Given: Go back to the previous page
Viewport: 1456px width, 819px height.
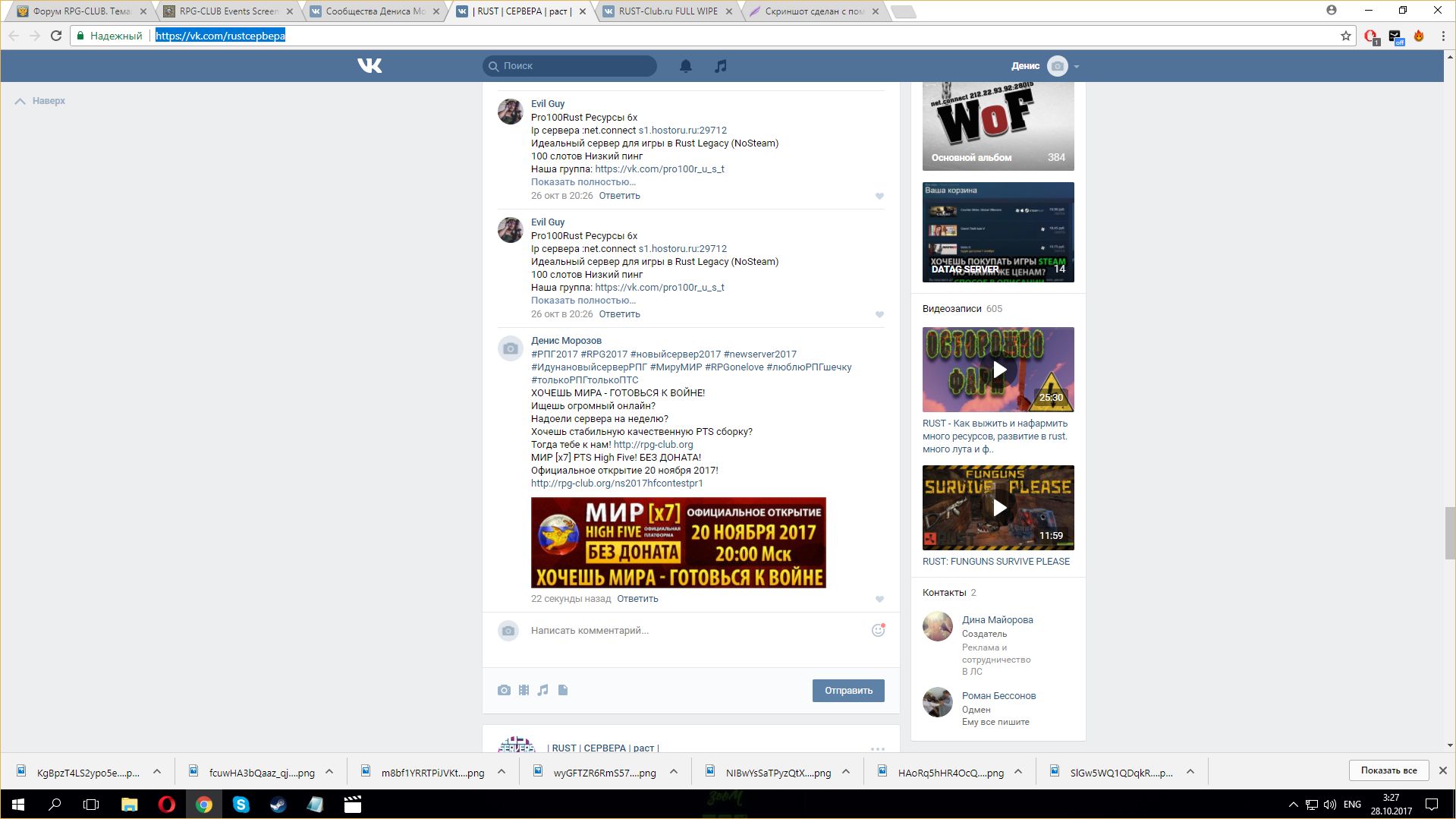Looking at the screenshot, I should [14, 36].
